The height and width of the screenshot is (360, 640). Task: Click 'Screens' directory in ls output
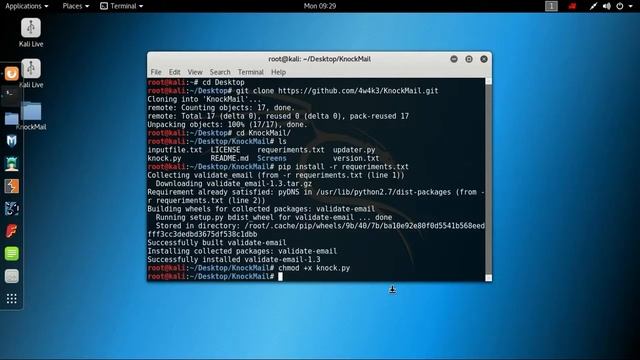(272, 158)
